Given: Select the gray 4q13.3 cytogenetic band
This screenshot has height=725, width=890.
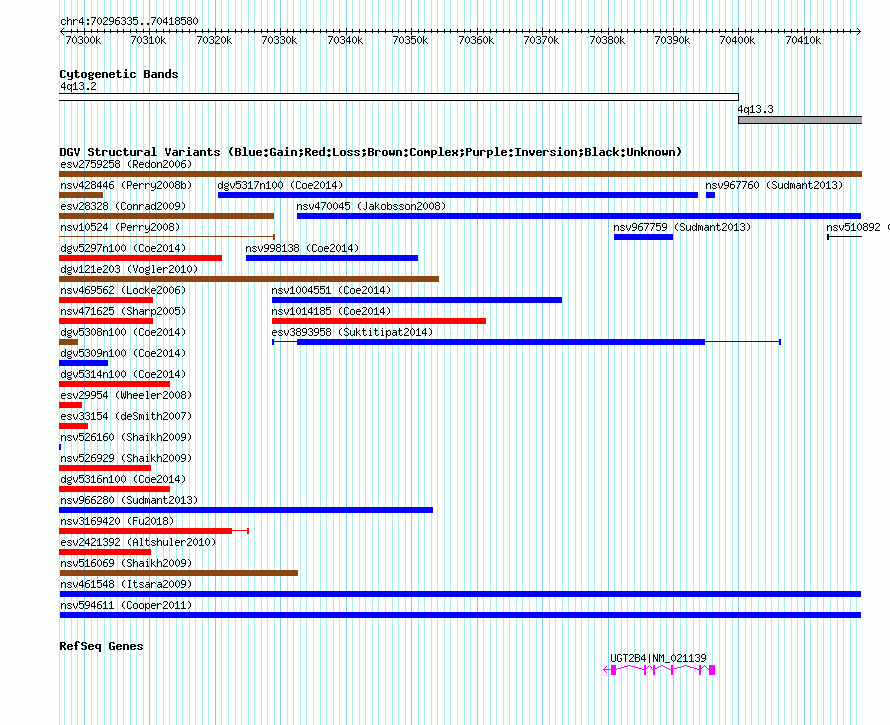Looking at the screenshot, I should [800, 120].
